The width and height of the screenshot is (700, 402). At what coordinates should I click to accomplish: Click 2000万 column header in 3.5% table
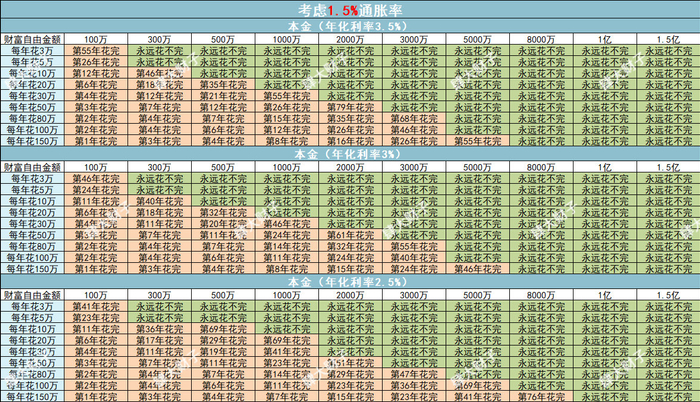point(350,39)
